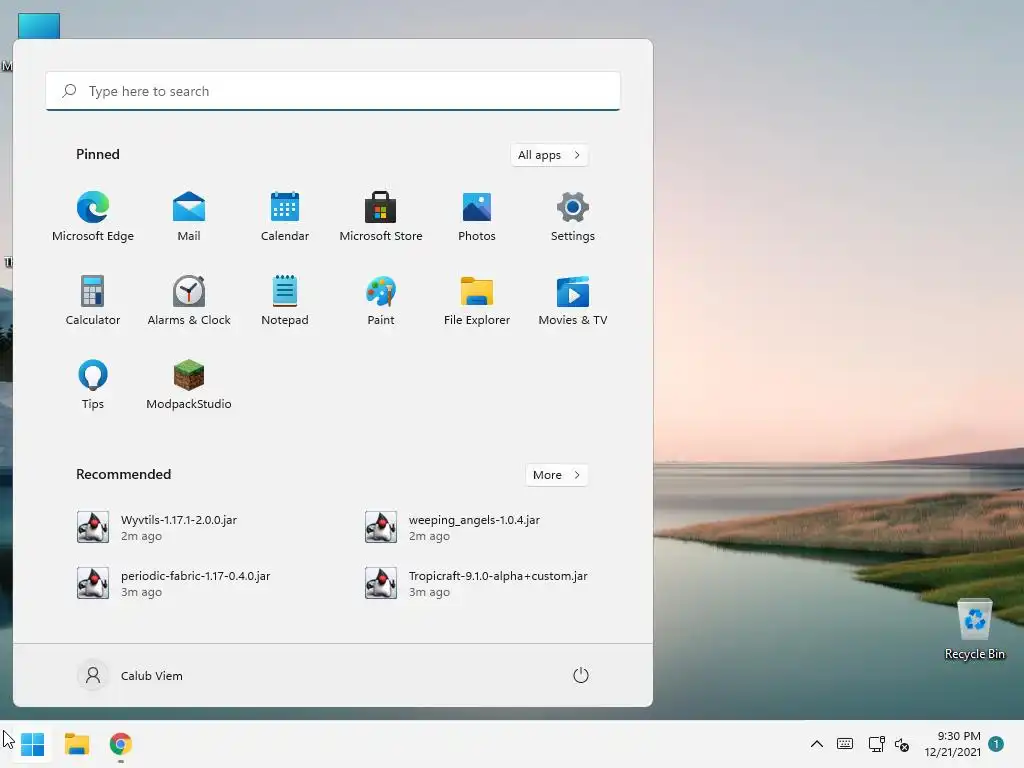Open Microsoft Store
Screen dimensions: 1024x768
[x=381, y=217]
